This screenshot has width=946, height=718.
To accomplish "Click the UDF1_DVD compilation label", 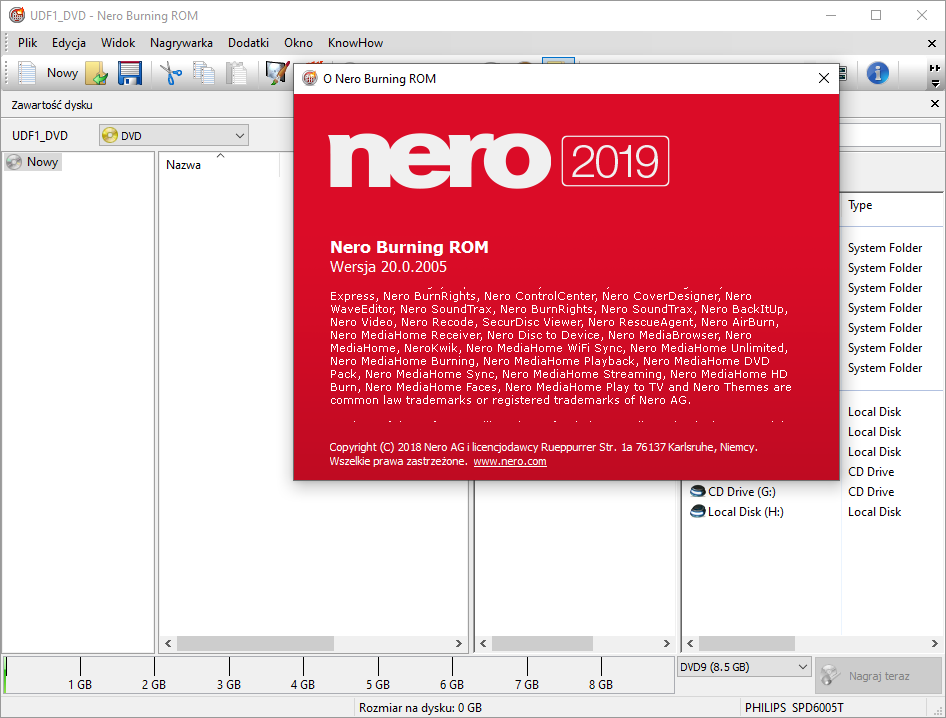I will tap(40, 136).
